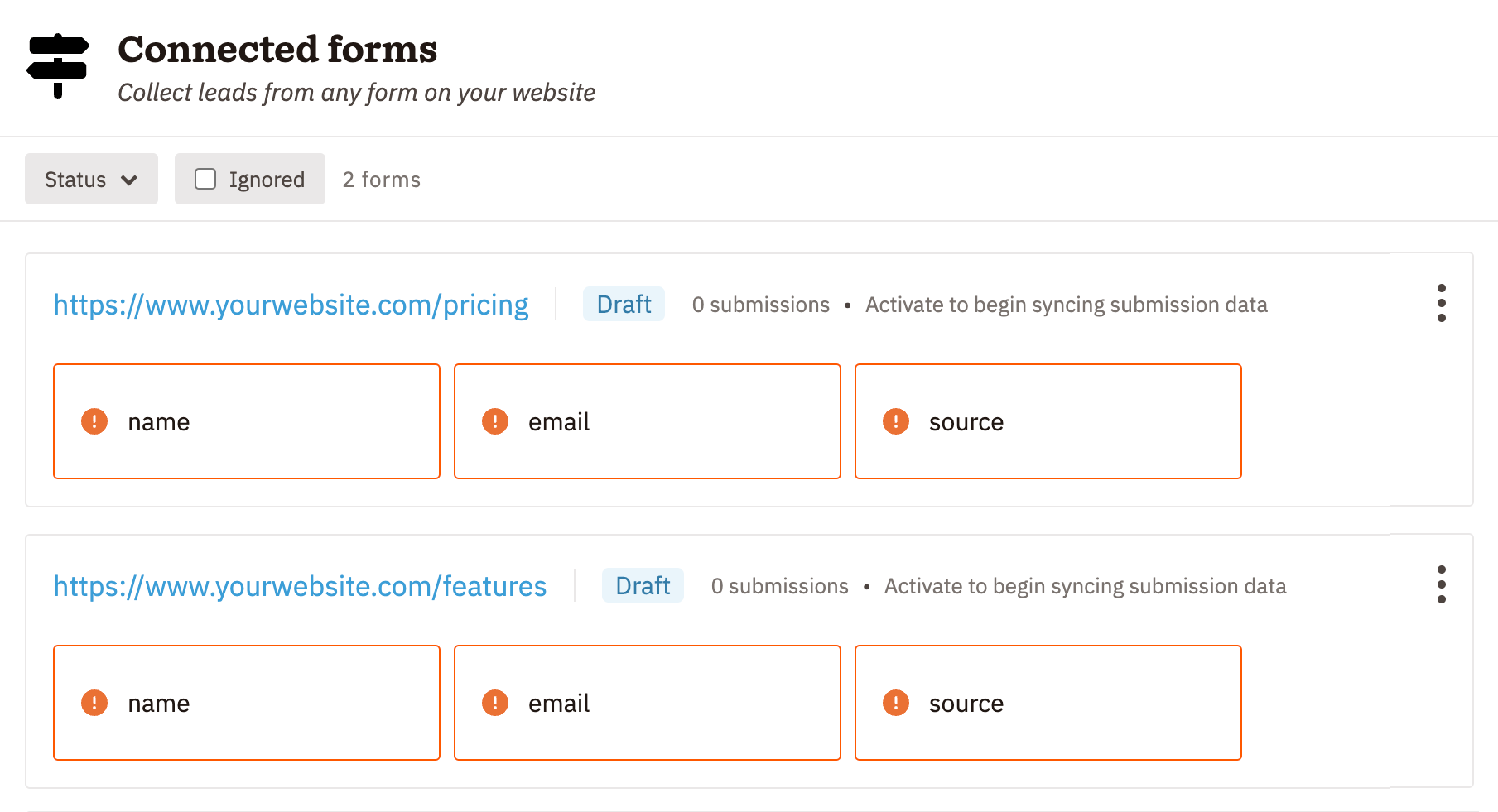Click the warning icon on pricing email field

click(495, 421)
